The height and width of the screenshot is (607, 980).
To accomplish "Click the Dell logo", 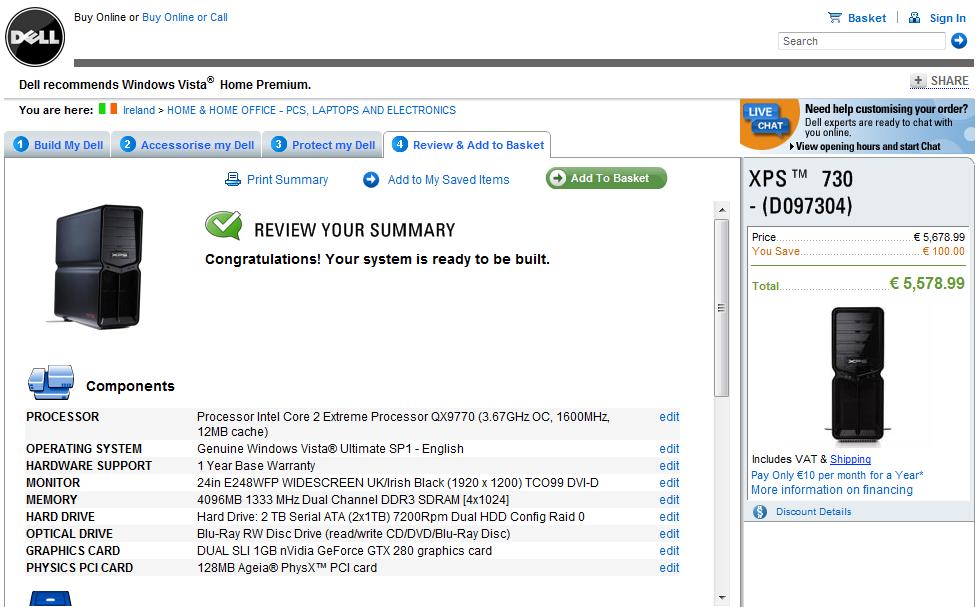I will 35,37.
